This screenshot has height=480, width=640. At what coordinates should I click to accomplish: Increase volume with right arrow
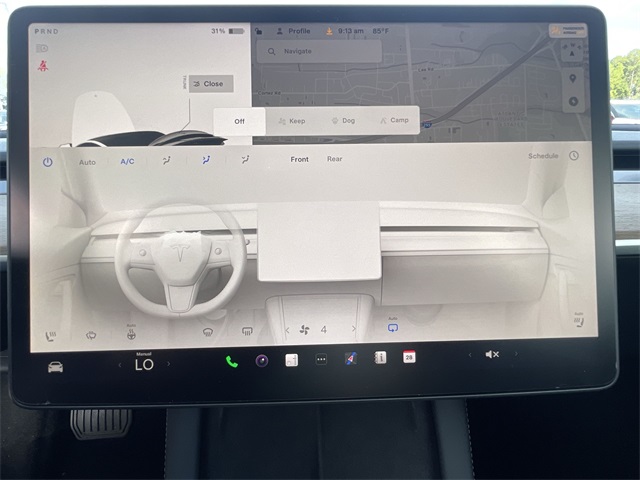(516, 353)
